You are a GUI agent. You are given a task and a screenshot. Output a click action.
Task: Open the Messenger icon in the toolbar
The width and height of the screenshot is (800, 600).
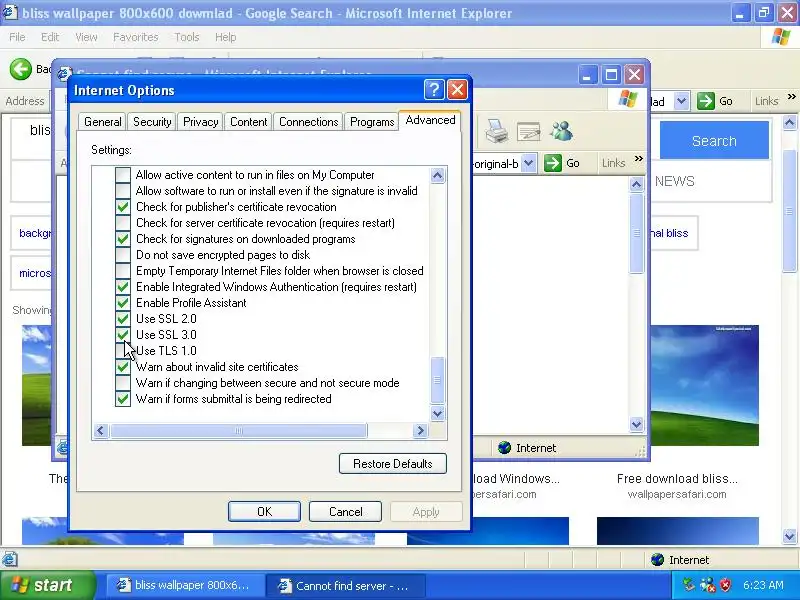[562, 131]
